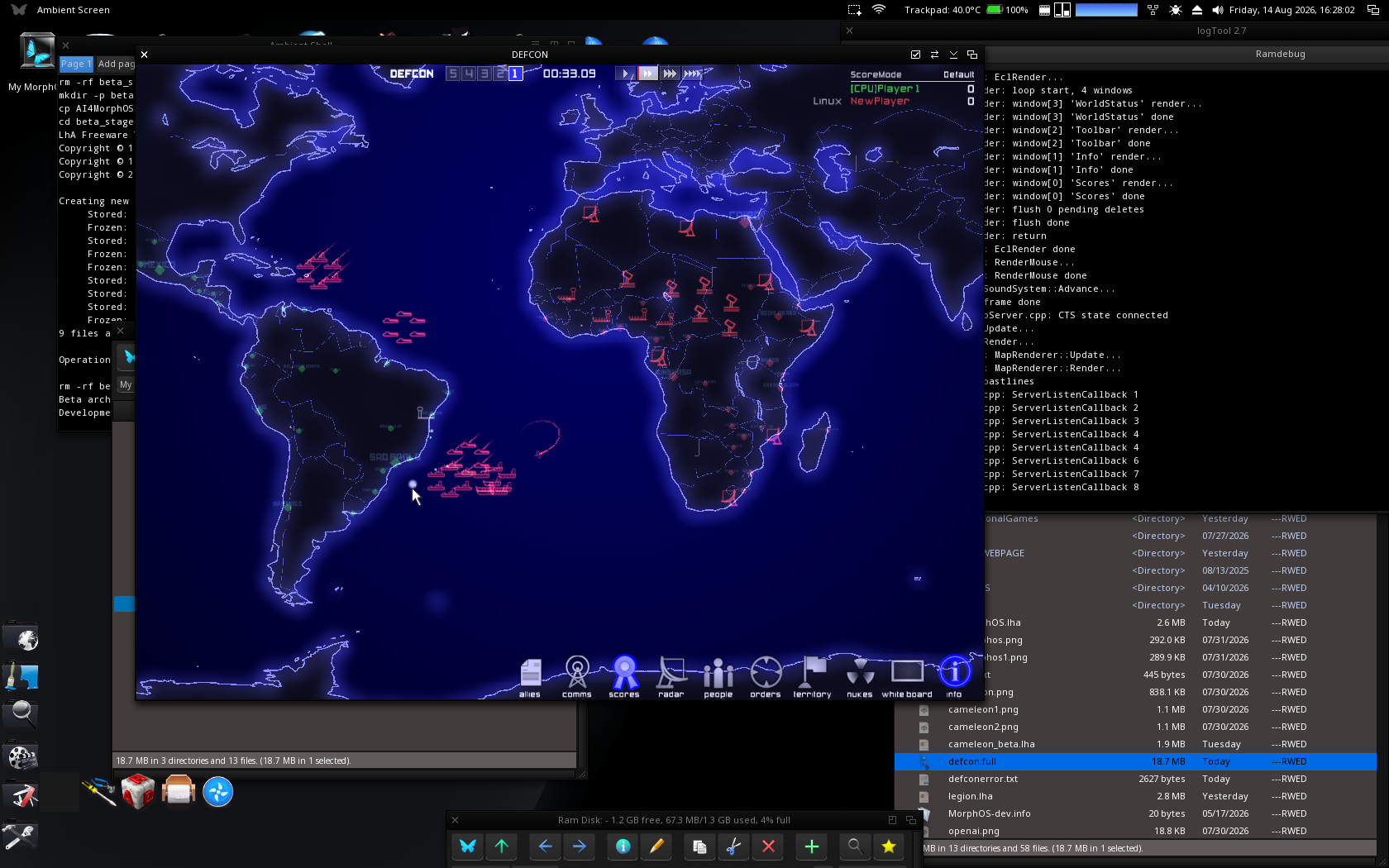Click the volume speaker icon

click(x=1217, y=10)
